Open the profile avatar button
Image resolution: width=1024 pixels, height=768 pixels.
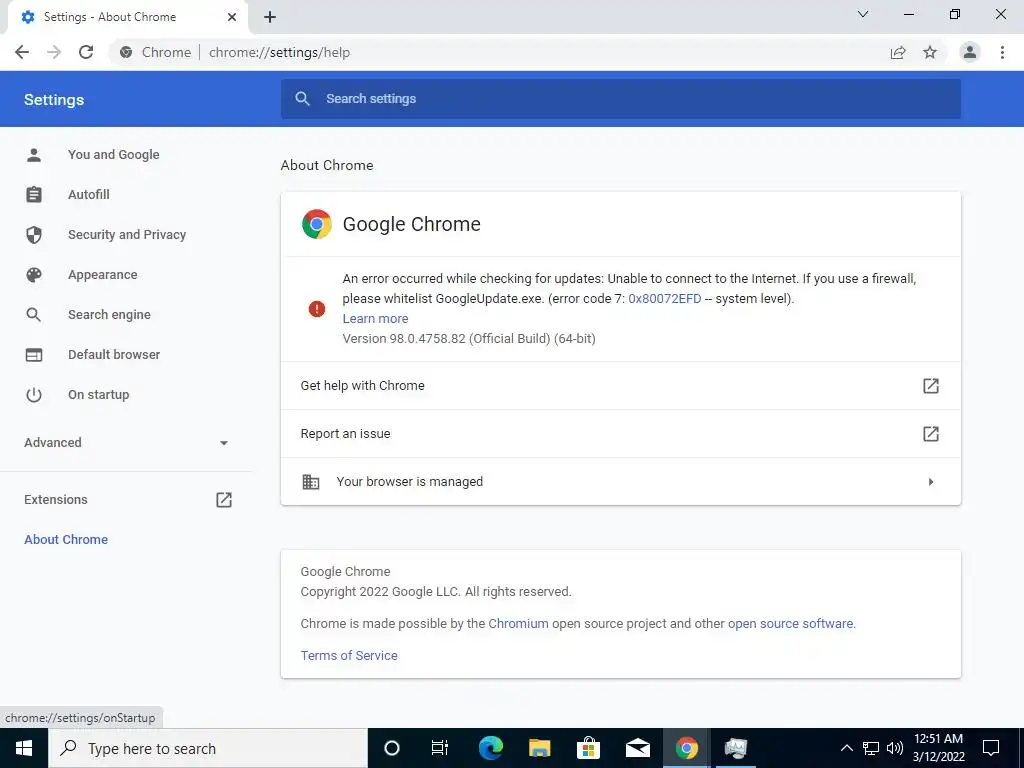[970, 52]
